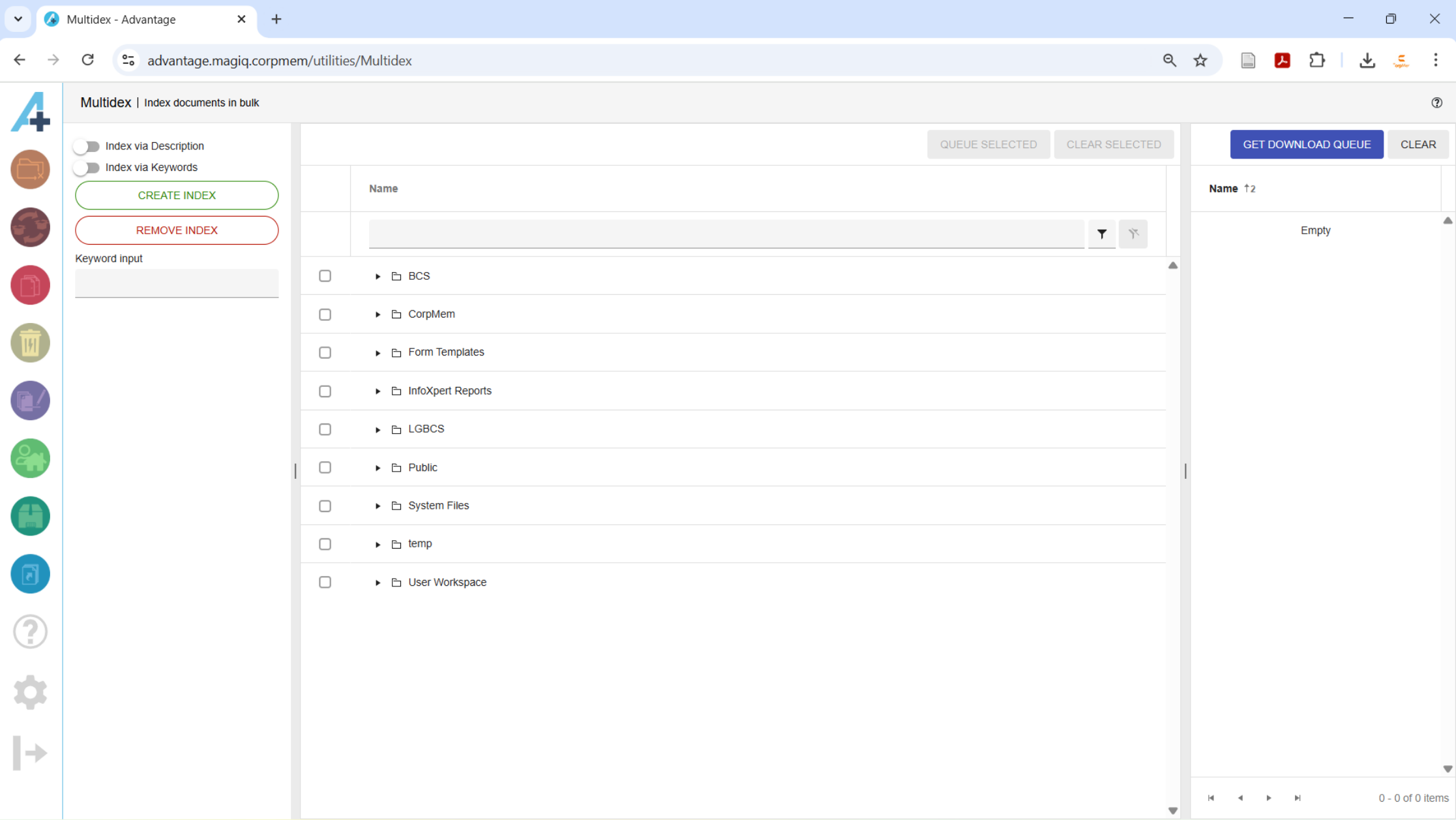Click the Keyword input field
Image resolution: width=1456 pixels, height=820 pixels.
(177, 283)
